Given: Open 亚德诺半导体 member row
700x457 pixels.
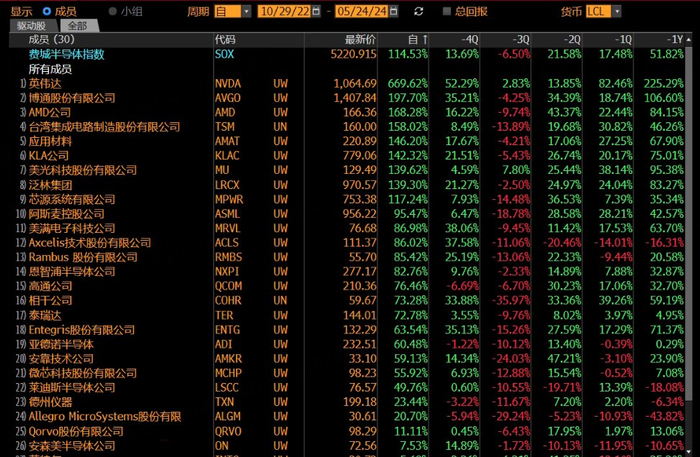Looking at the screenshot, I should click(61, 344).
